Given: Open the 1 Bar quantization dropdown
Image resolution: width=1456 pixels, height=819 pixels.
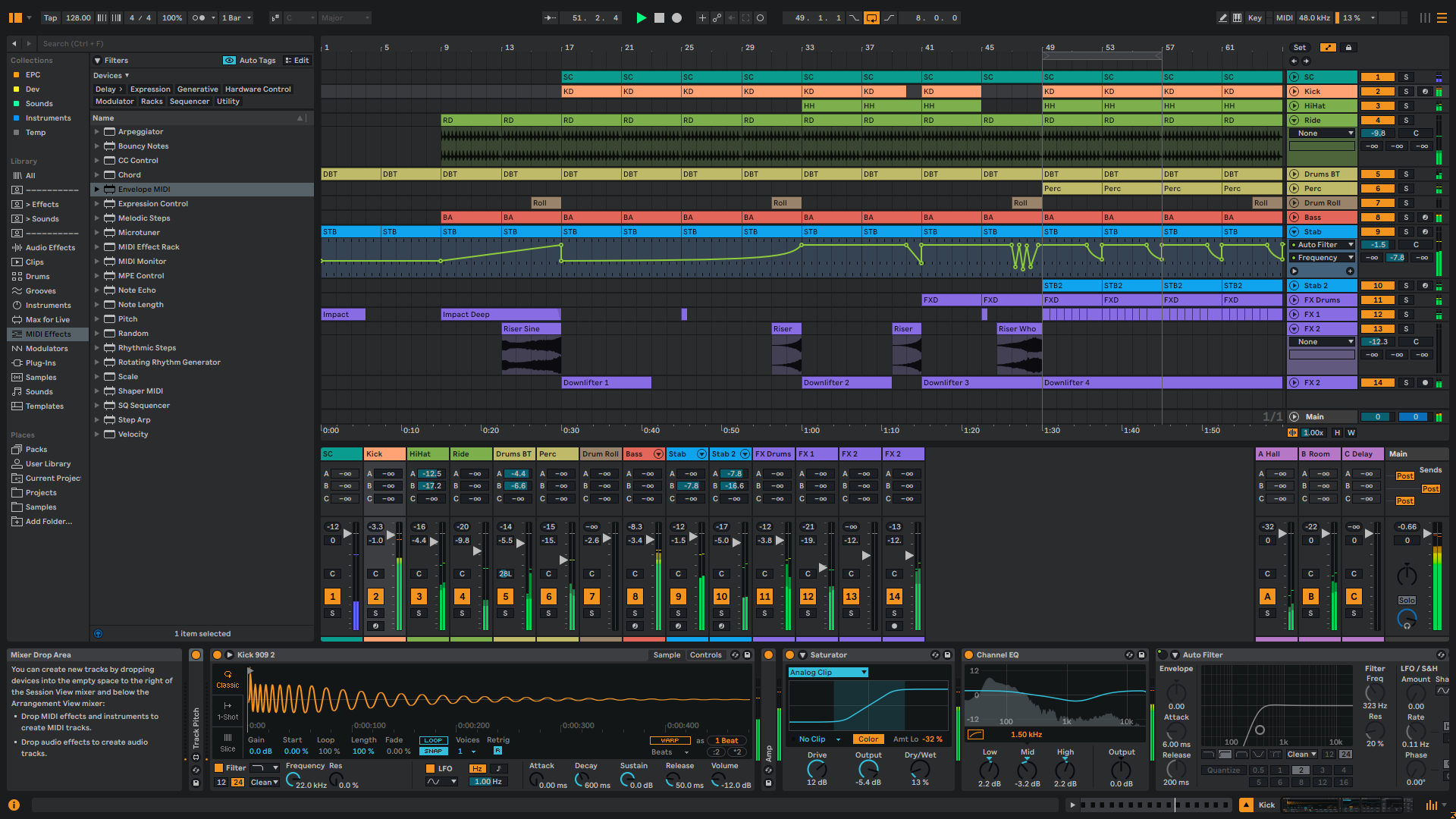Looking at the screenshot, I should pyautogui.click(x=236, y=17).
